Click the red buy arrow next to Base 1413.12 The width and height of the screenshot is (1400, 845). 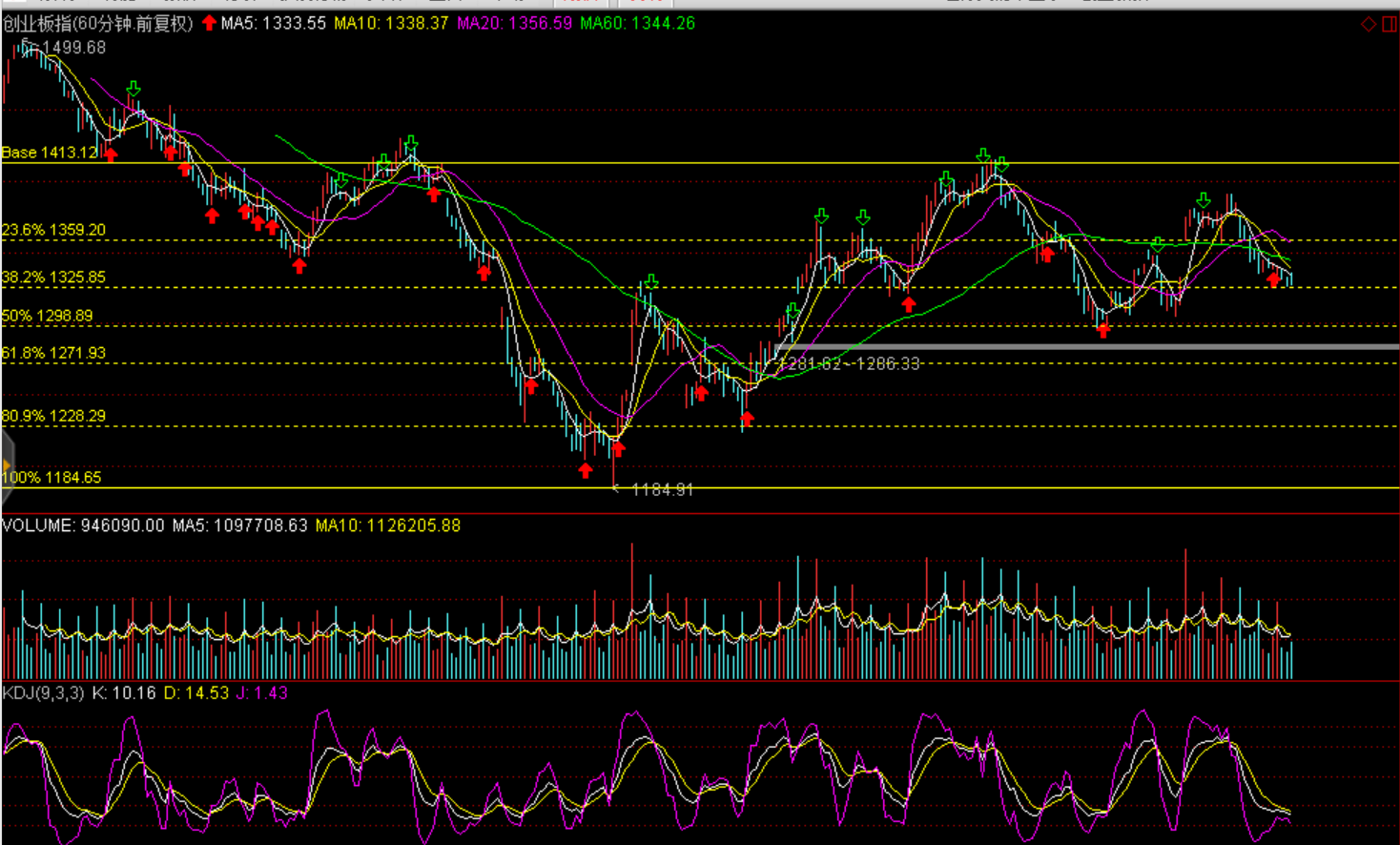tap(111, 154)
